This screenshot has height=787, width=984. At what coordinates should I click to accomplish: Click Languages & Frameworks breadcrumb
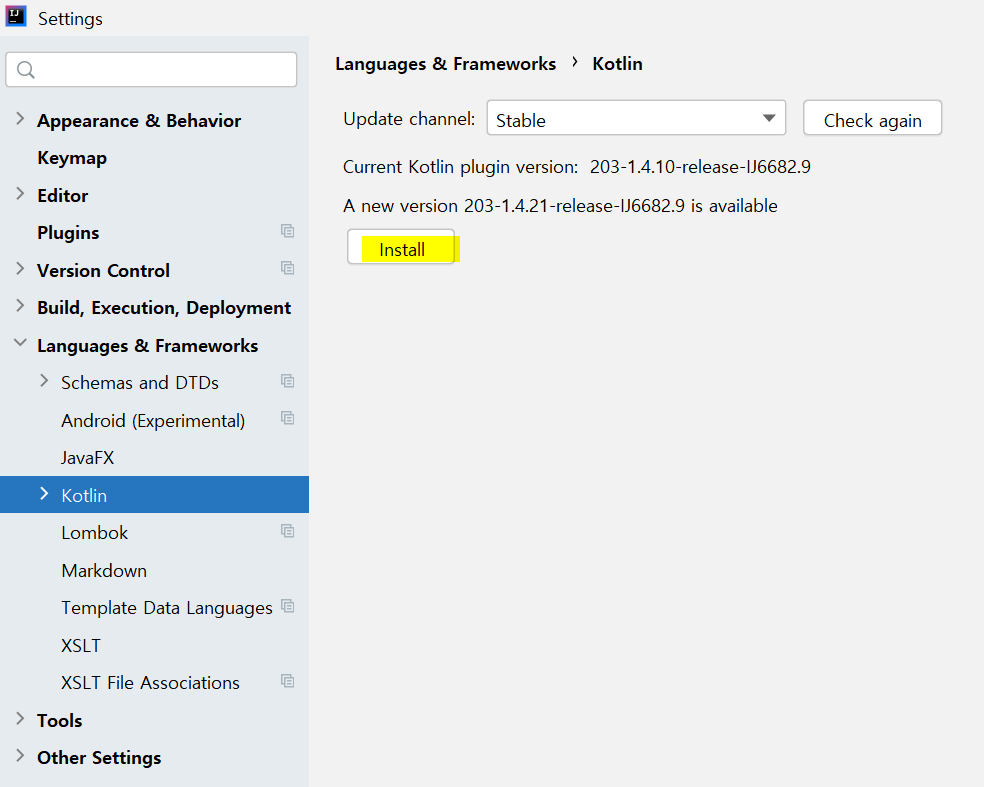point(446,64)
